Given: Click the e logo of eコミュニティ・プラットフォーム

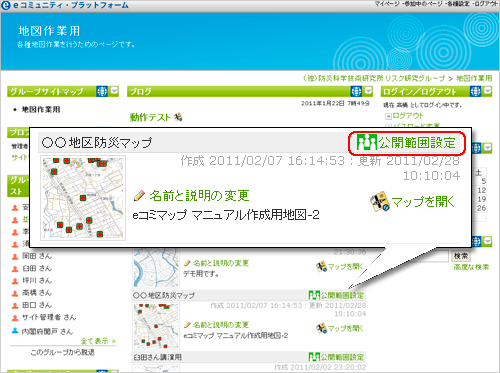Looking at the screenshot, I should coord(6,5).
